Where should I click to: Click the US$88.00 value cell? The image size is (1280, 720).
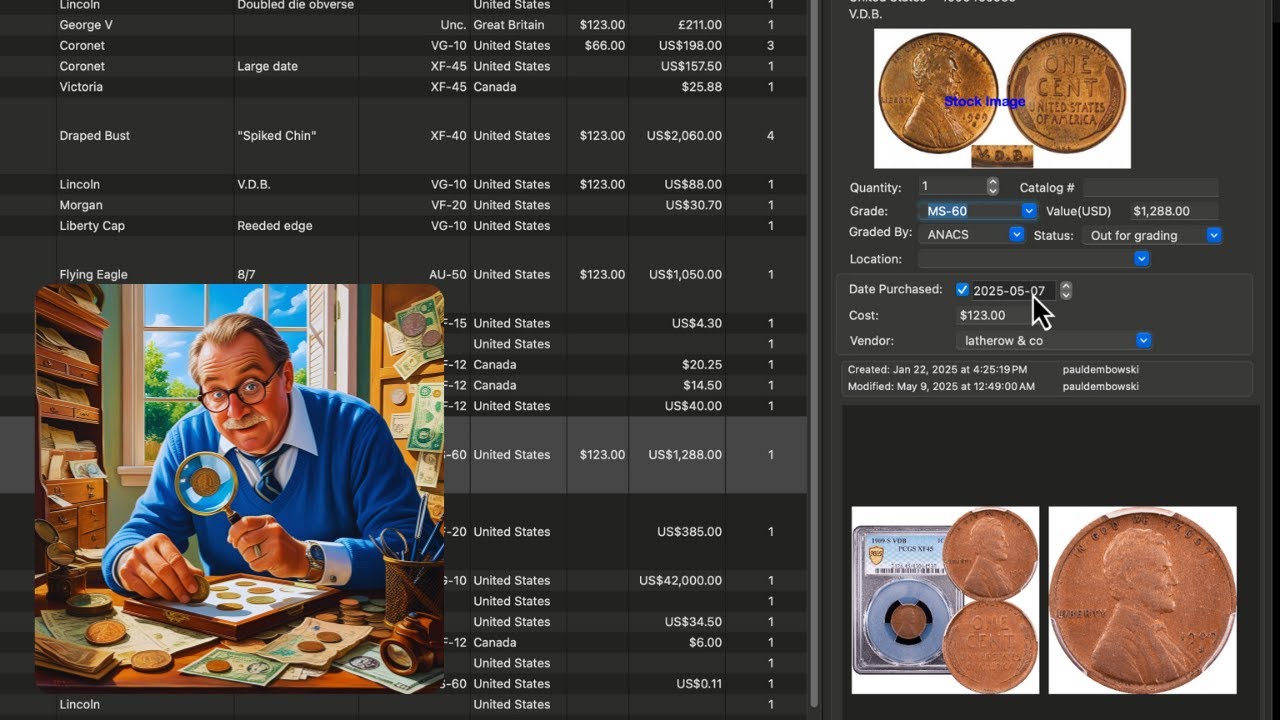(693, 184)
